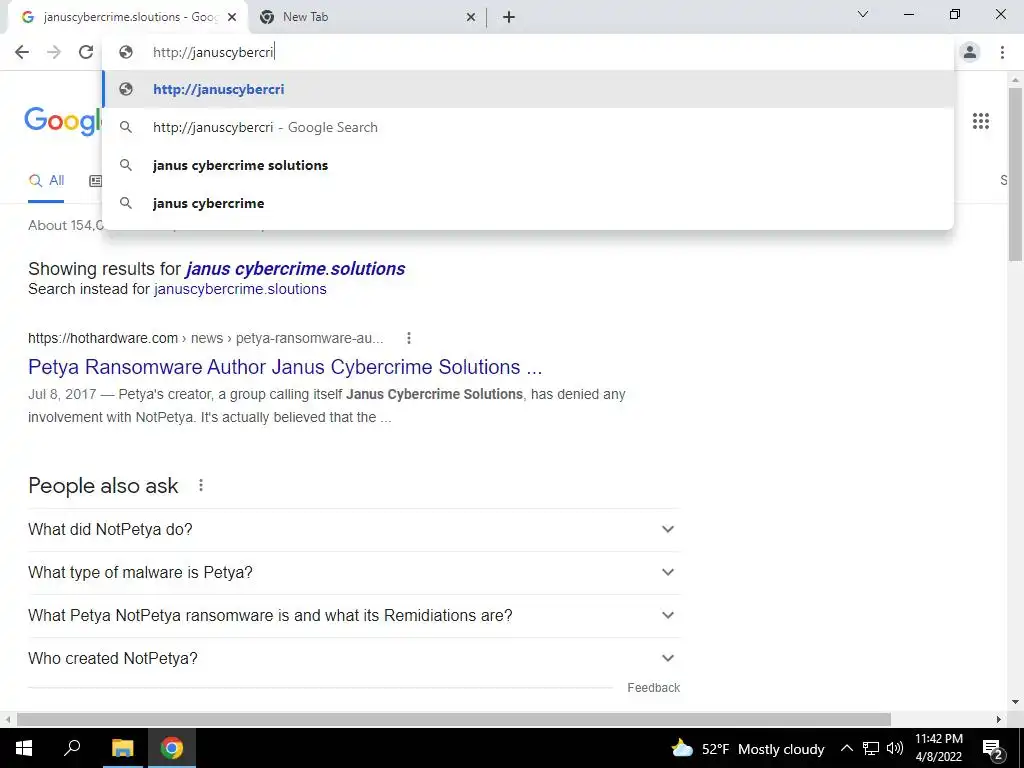Select the http://januscybercri URL suggestion
1024x768 pixels.
click(528, 89)
